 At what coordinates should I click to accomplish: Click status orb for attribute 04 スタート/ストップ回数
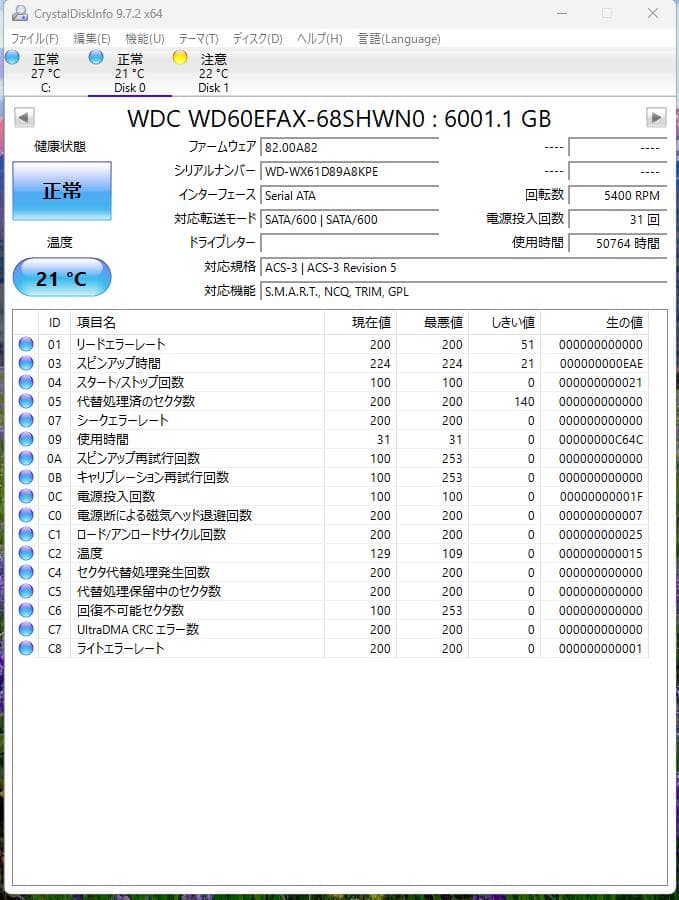coord(26,382)
